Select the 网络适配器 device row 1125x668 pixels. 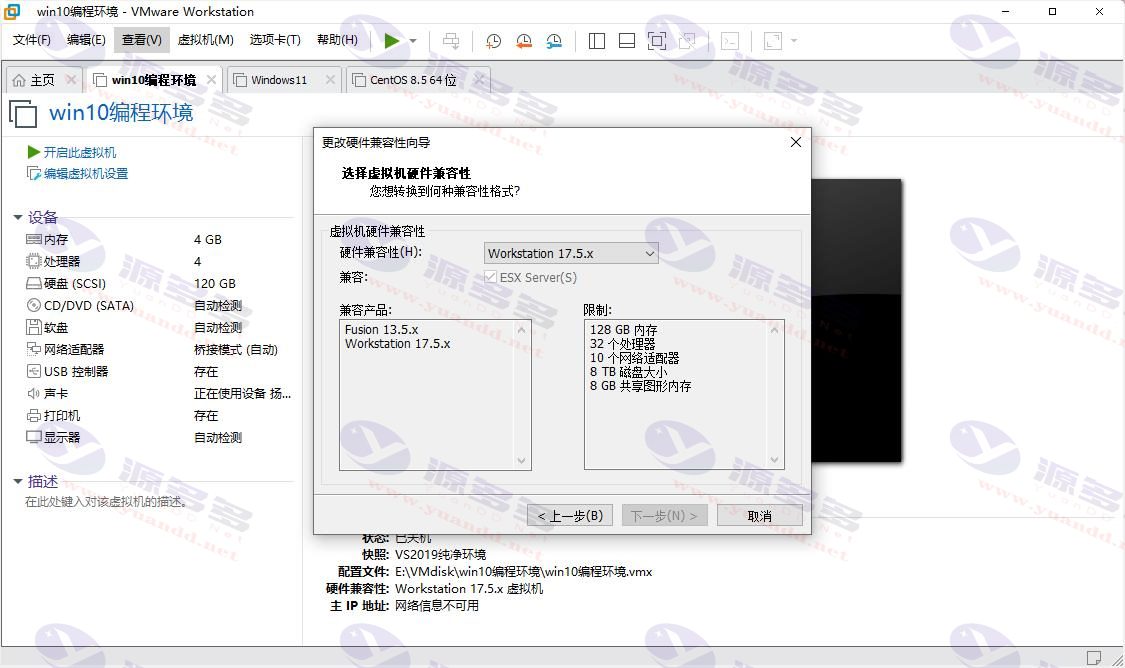159,349
